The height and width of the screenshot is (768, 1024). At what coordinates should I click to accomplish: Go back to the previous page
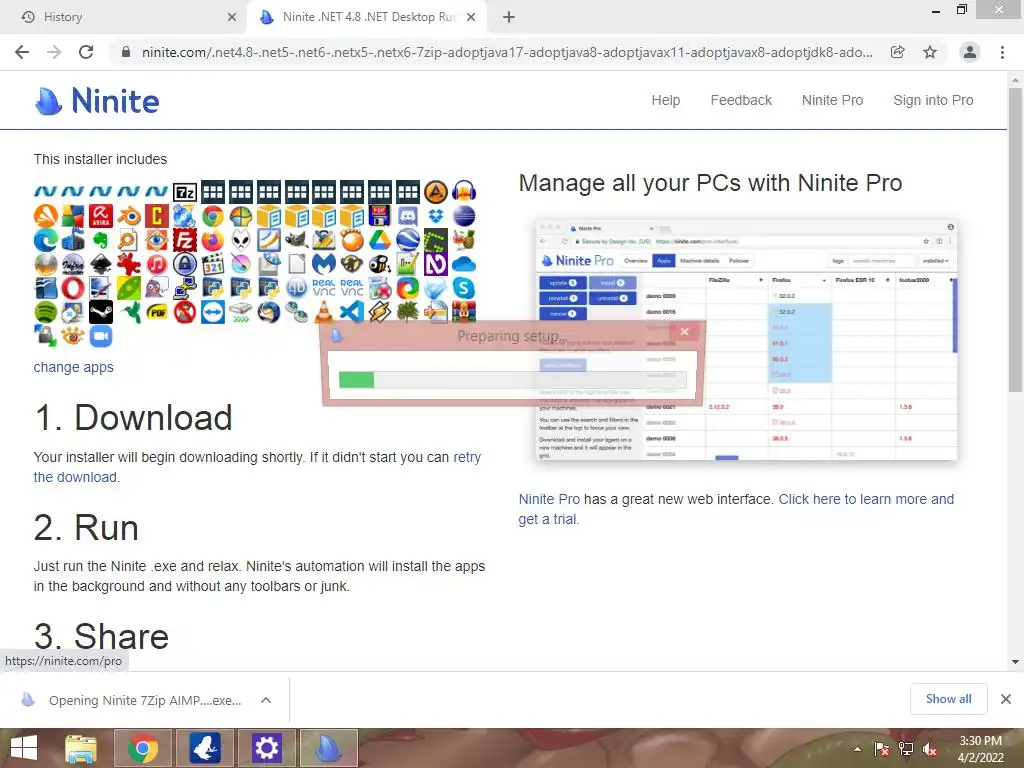(22, 52)
